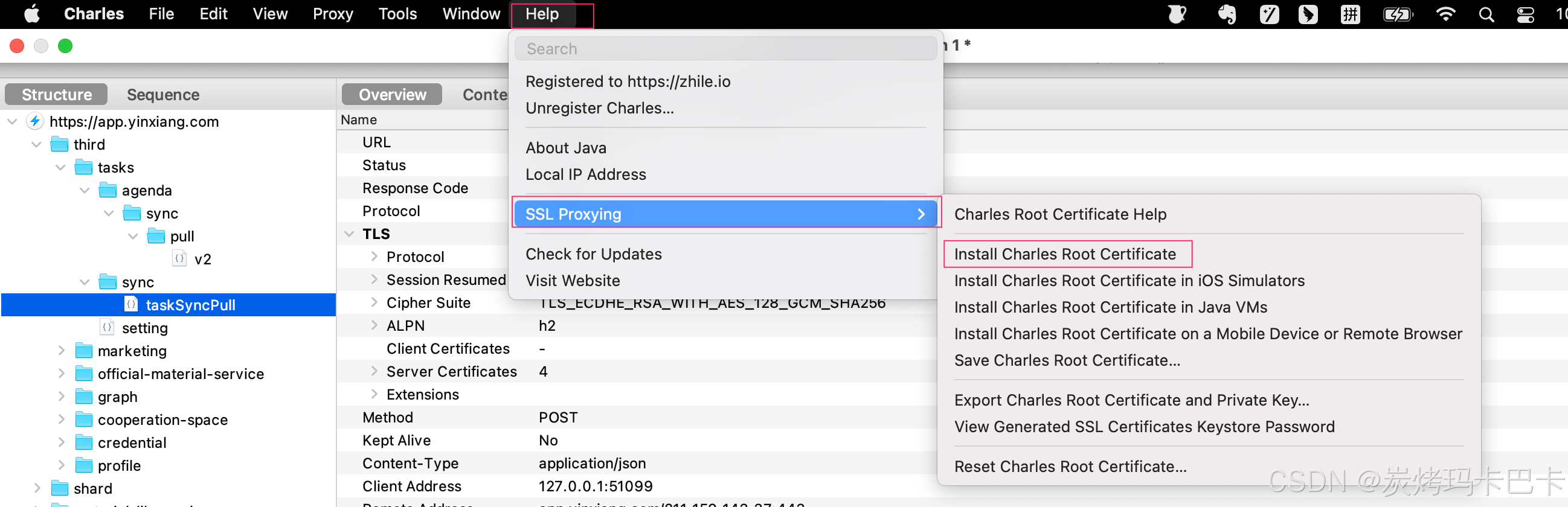The image size is (1568, 507).
Task: Open Wi-Fi status in menu bar
Action: pos(1445,14)
